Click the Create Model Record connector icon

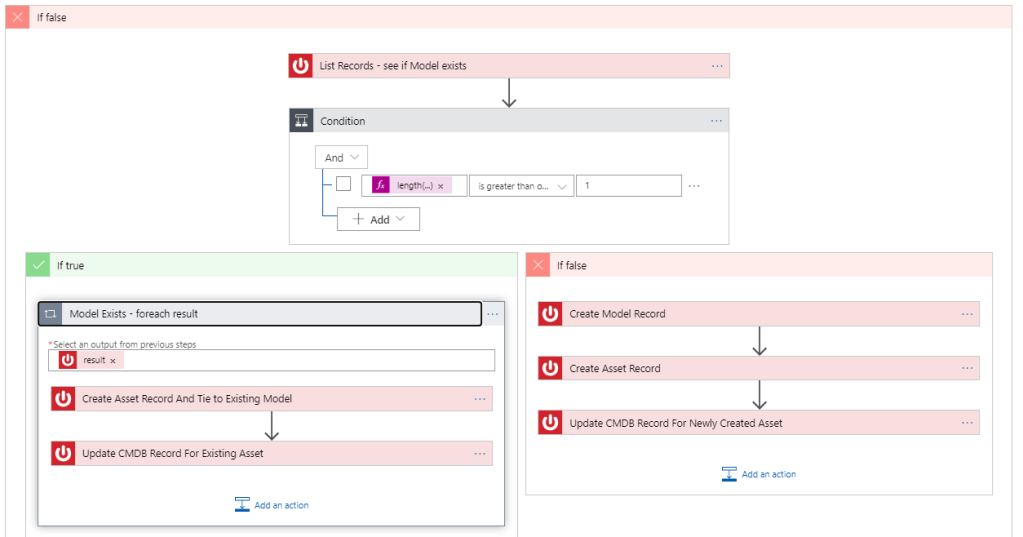(x=550, y=314)
